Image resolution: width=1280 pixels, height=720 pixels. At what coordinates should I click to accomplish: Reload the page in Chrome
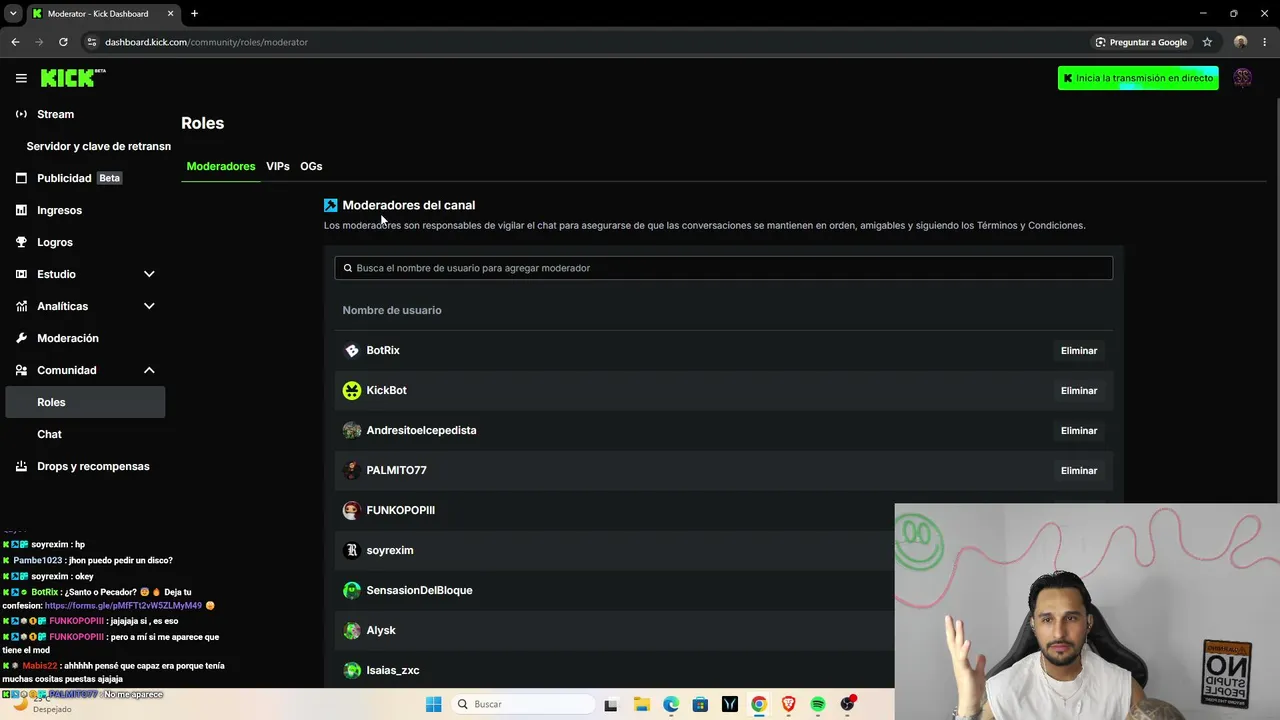(x=63, y=42)
